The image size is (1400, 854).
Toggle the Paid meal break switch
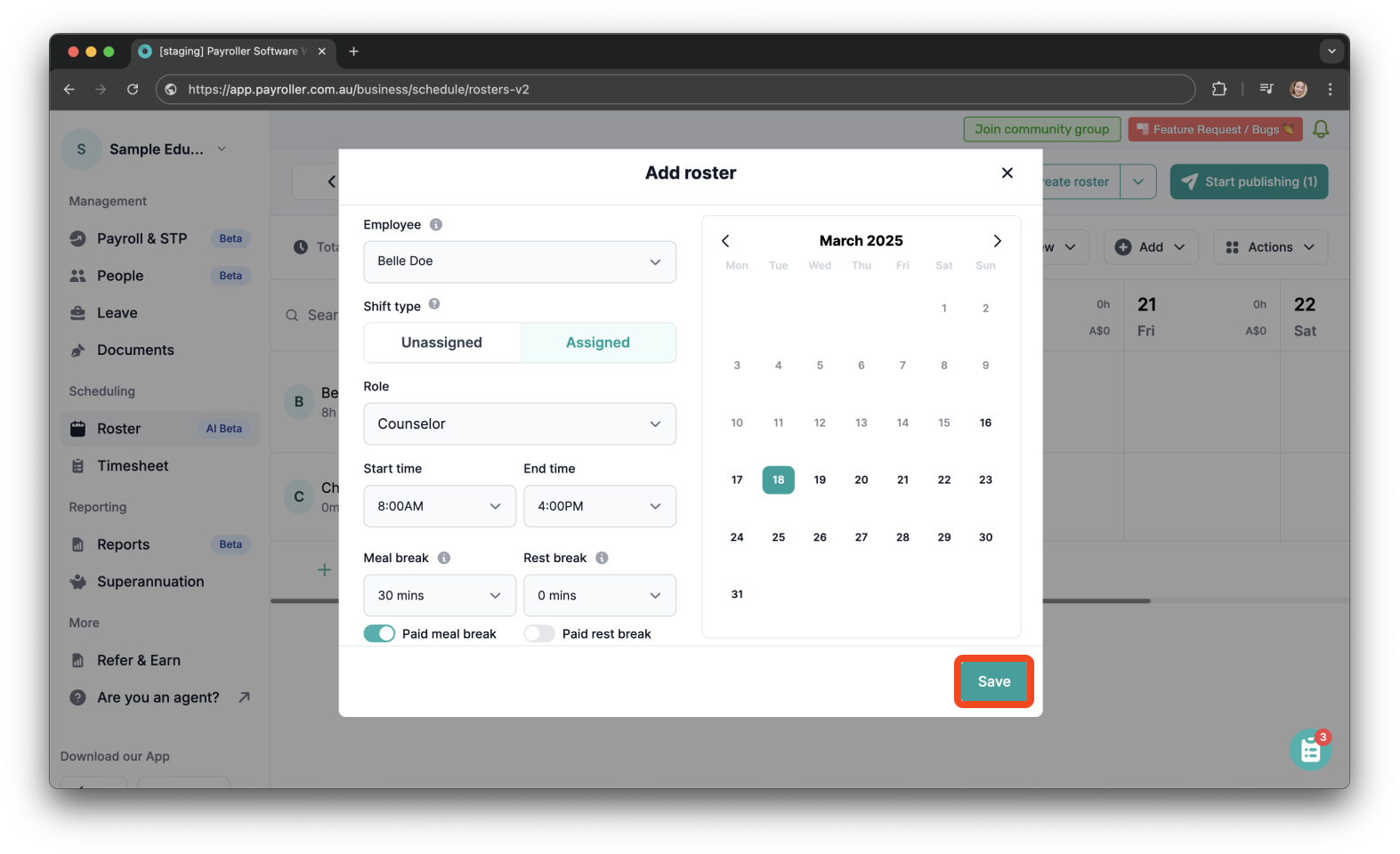click(379, 633)
